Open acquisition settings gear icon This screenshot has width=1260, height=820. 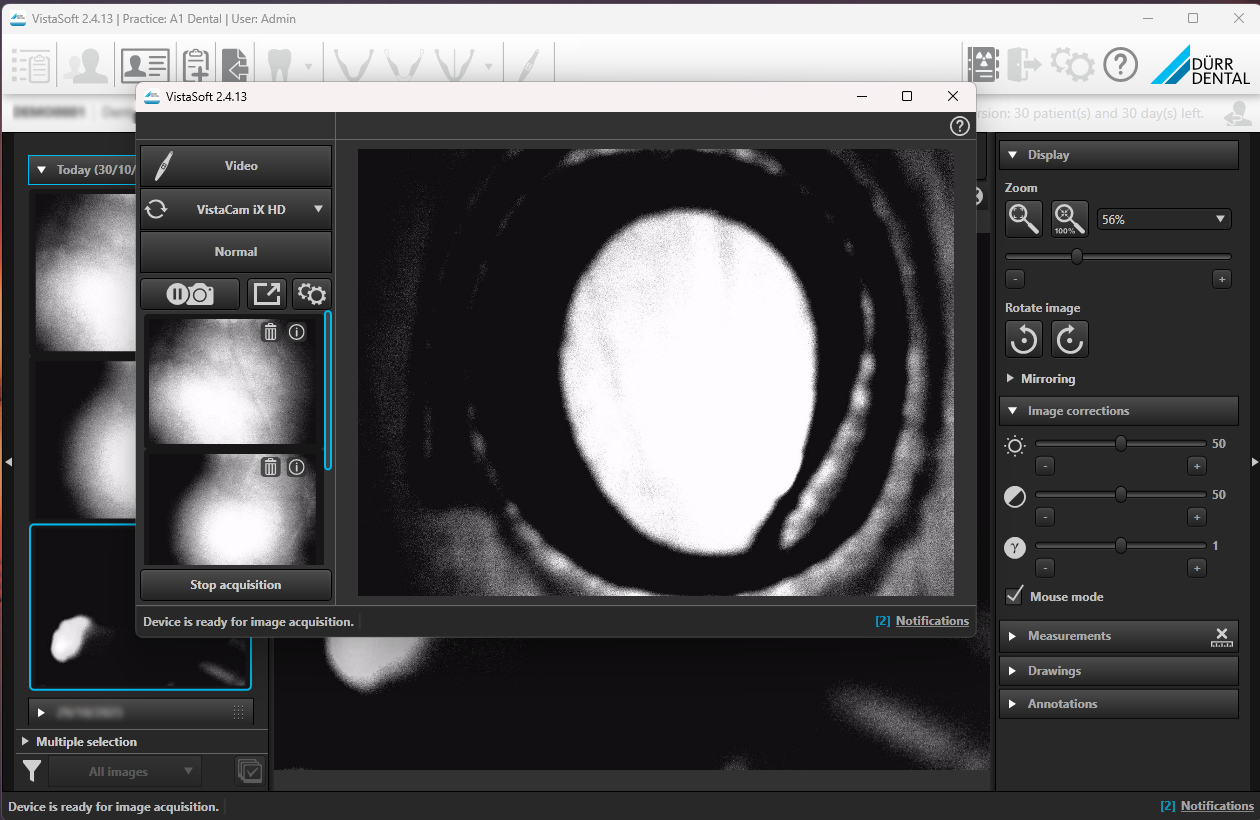click(312, 294)
